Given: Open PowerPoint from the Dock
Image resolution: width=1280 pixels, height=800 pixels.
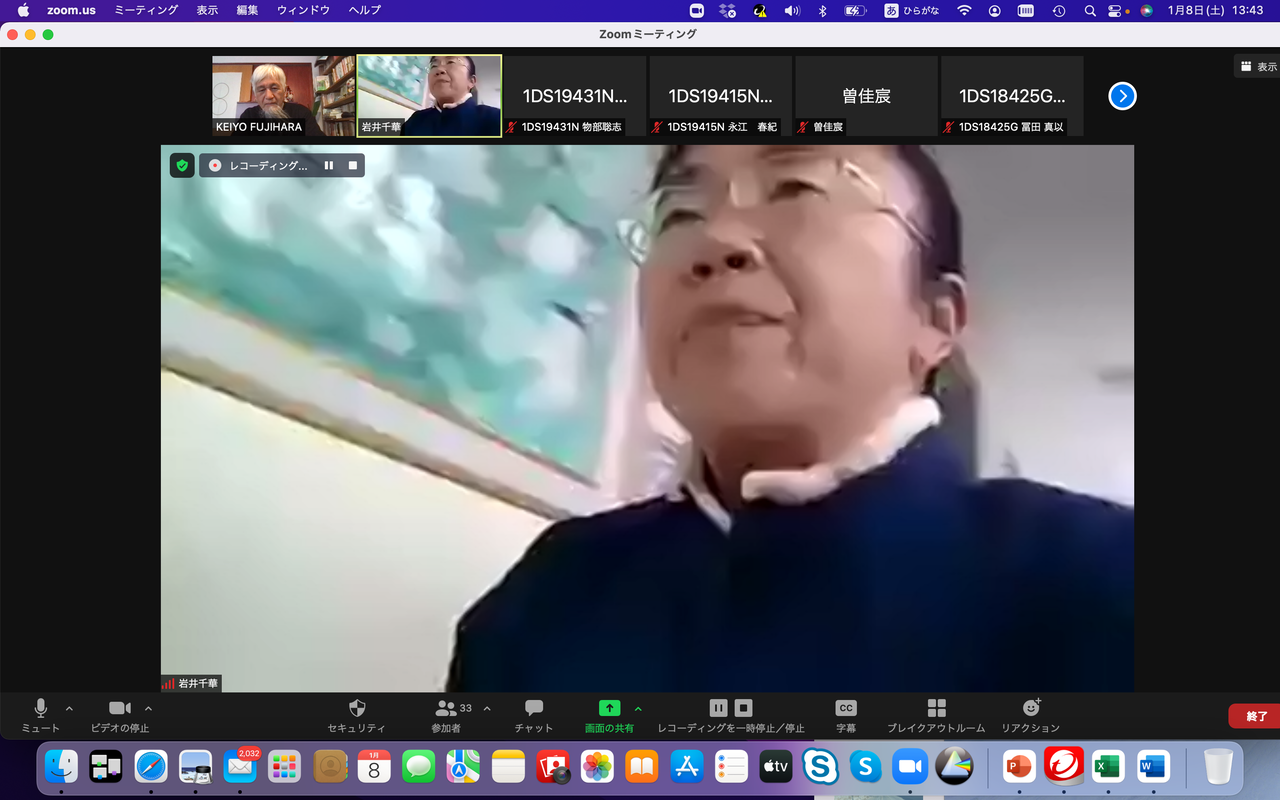Looking at the screenshot, I should pyautogui.click(x=1019, y=767).
